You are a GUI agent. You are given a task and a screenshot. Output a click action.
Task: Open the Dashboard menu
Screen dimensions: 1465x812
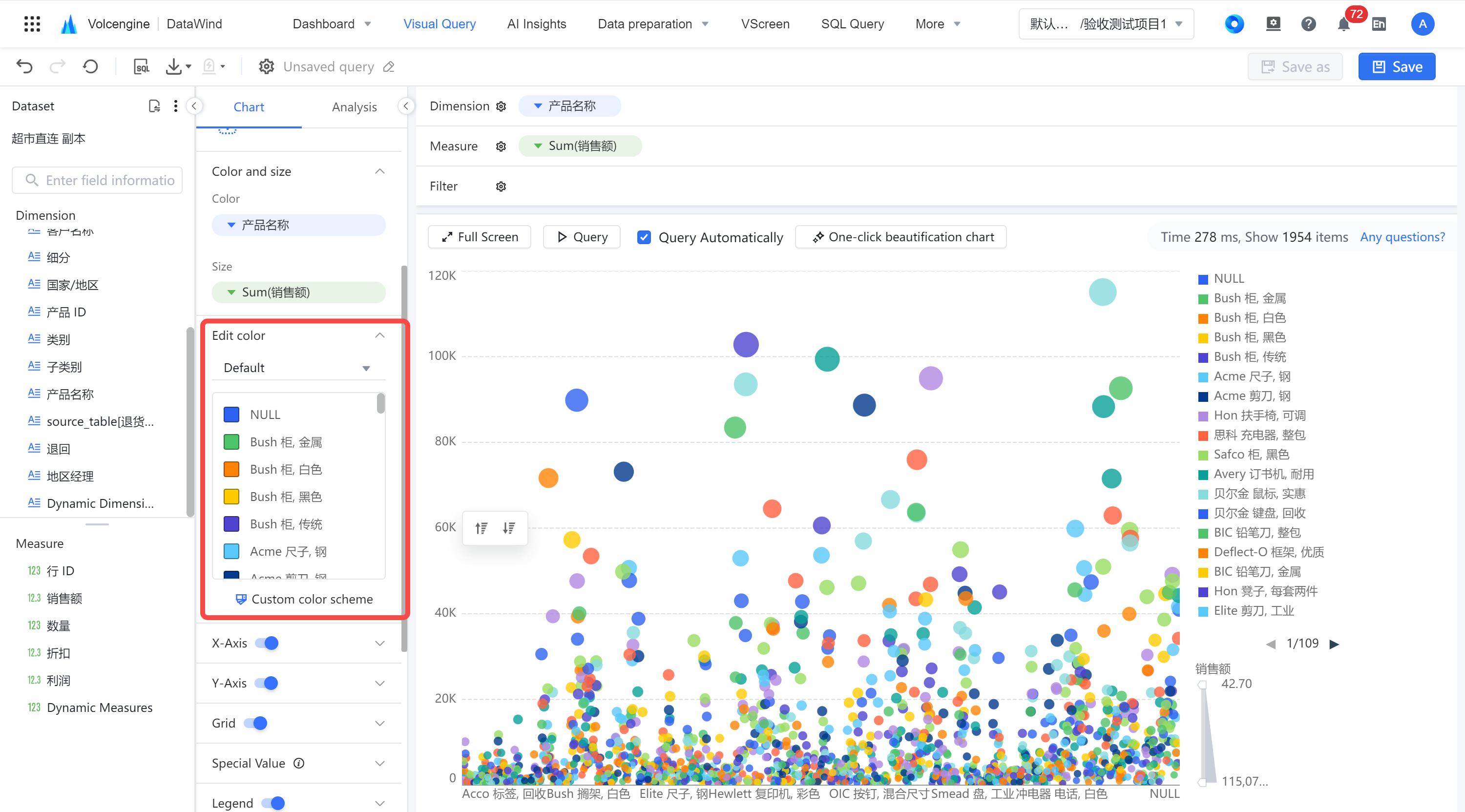pos(332,24)
